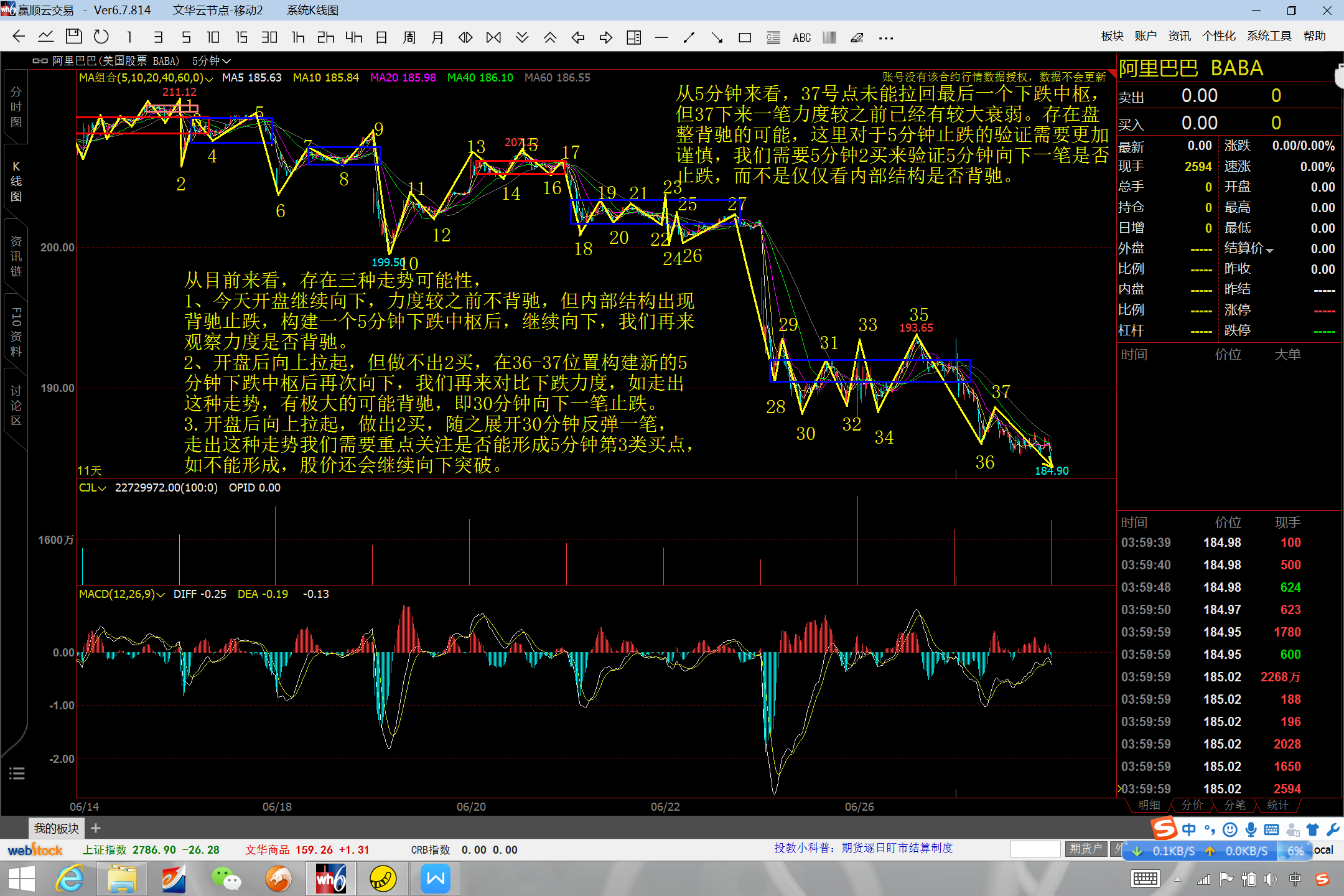Click the gradient color fill swatch tool
The height and width of the screenshot is (896, 1344).
829,38
